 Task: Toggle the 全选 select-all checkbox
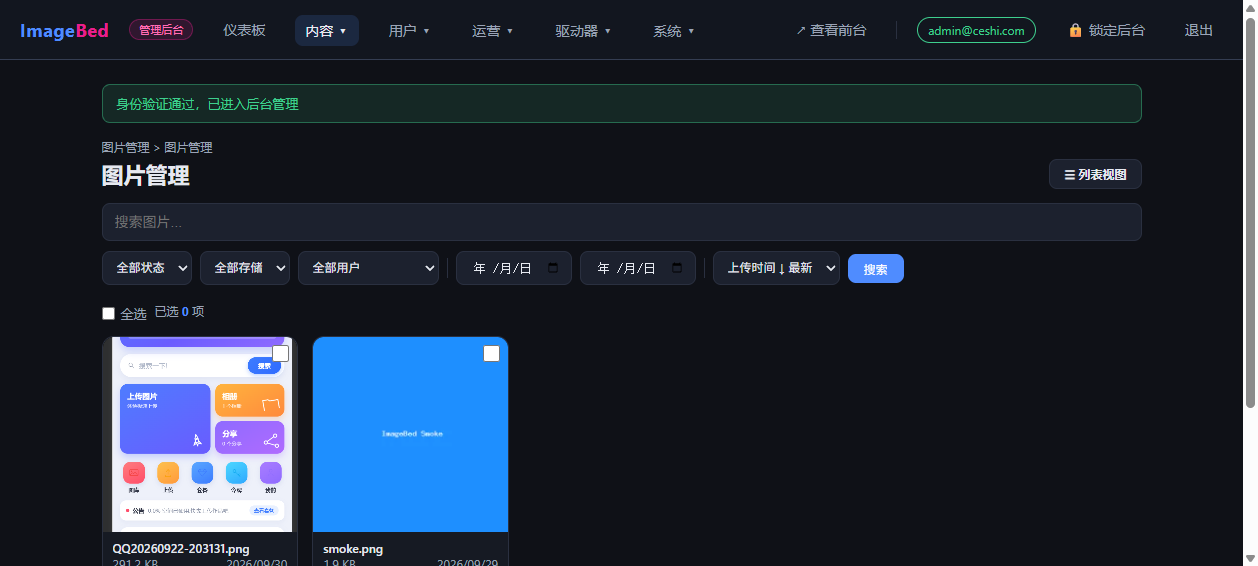tap(109, 314)
